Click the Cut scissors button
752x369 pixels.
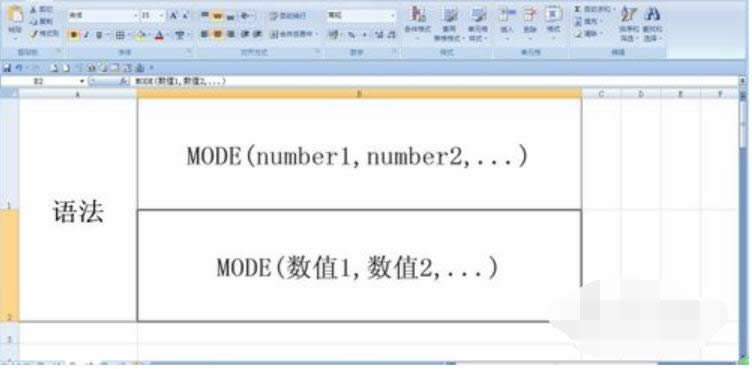pos(41,10)
